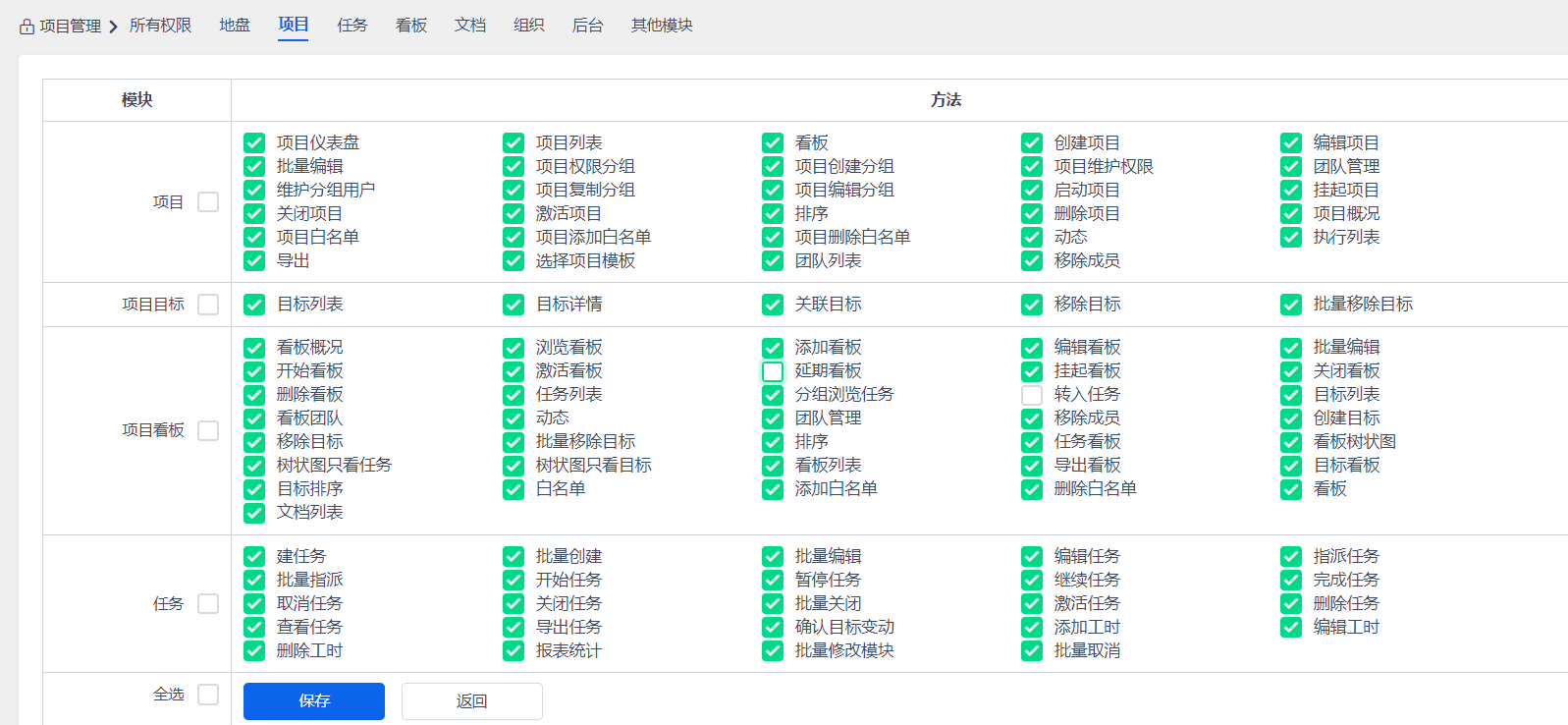Uncheck the 创建项目 permission
This screenshot has width=1568, height=725.
pos(1032,143)
